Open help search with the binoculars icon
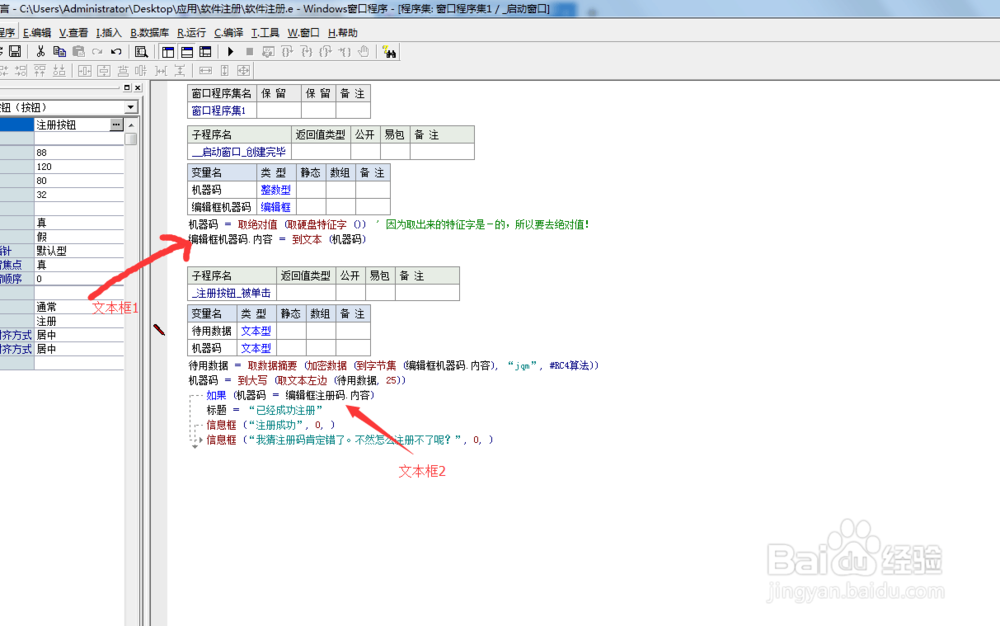Viewport: 1000px width, 626px height. tap(389, 52)
